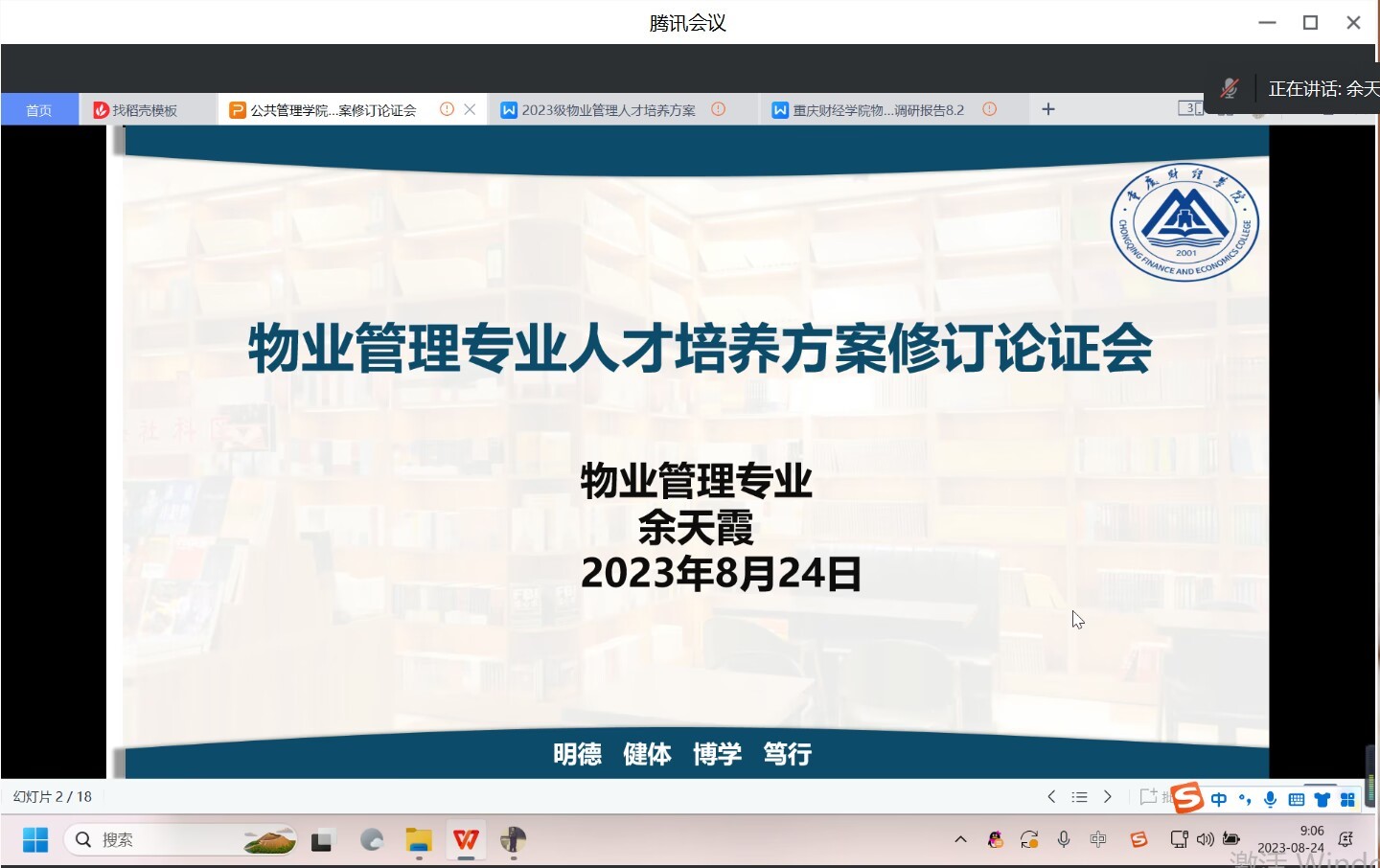The image size is (1380, 868).
Task: Open 2023级物业管理人才培养方案 document tab
Action: (609, 110)
